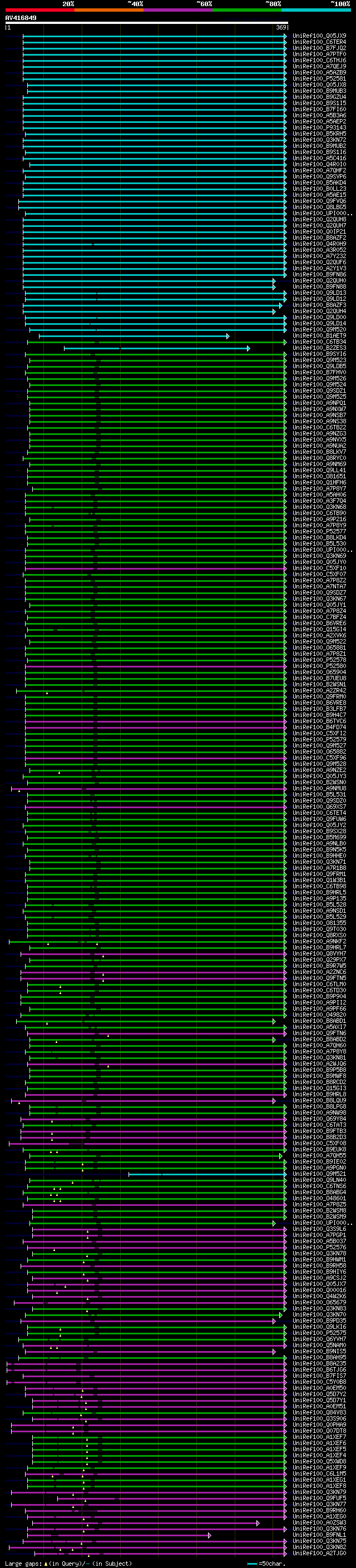Select hit label UniRef100_P52577
Image resolution: width=356 pixels, height=1568 pixels.
click(x=319, y=531)
